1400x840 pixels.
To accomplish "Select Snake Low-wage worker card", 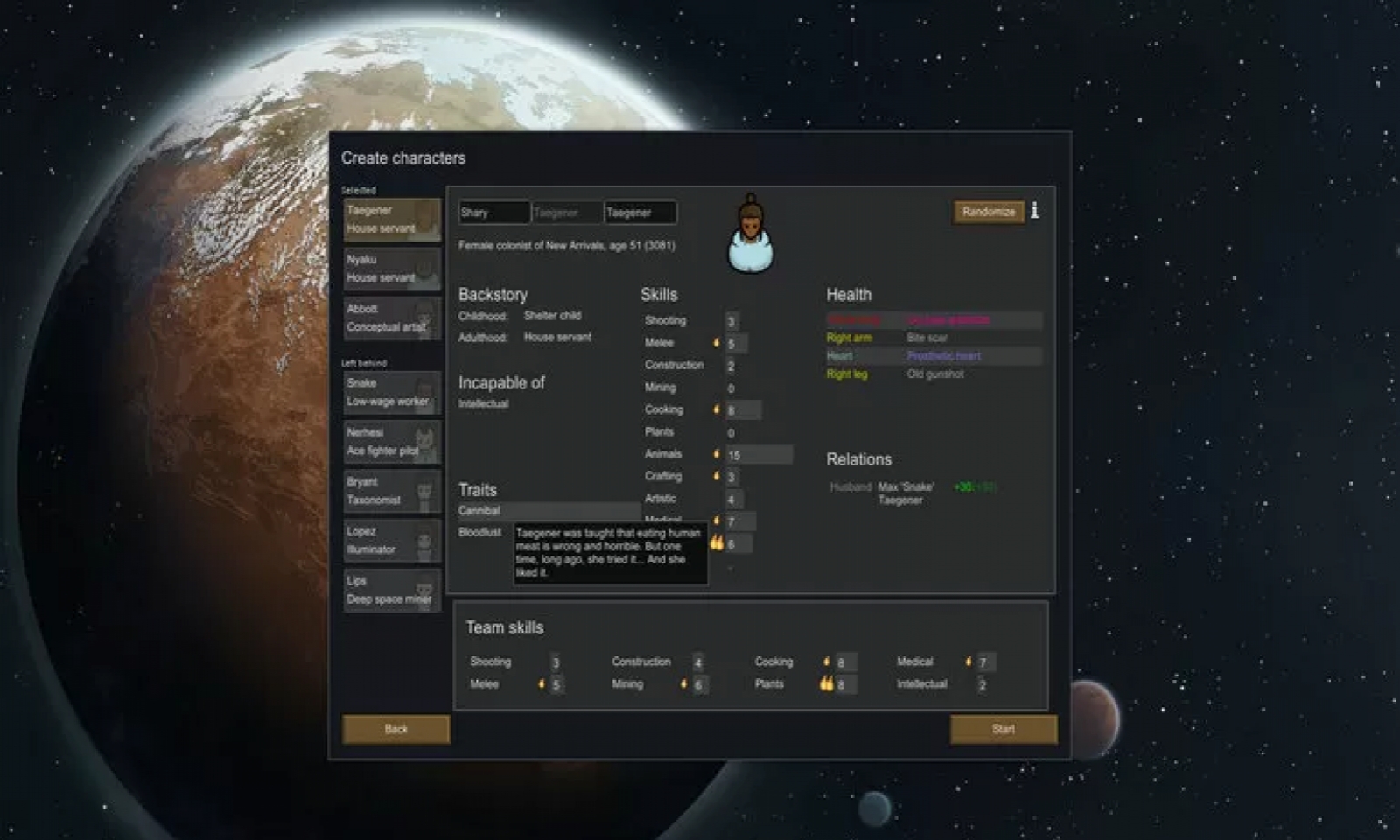I will pos(392,392).
